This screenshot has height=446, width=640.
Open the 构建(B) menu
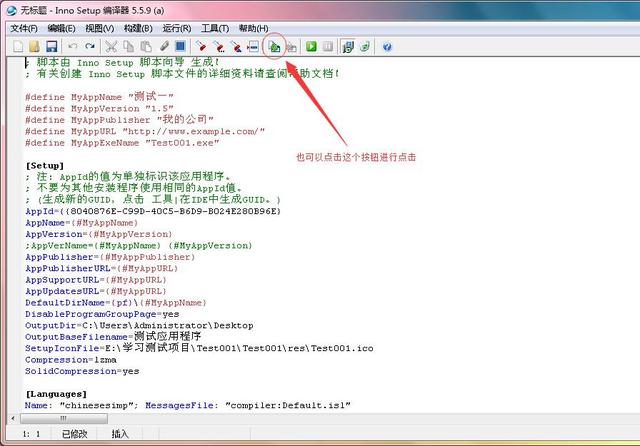tap(138, 28)
